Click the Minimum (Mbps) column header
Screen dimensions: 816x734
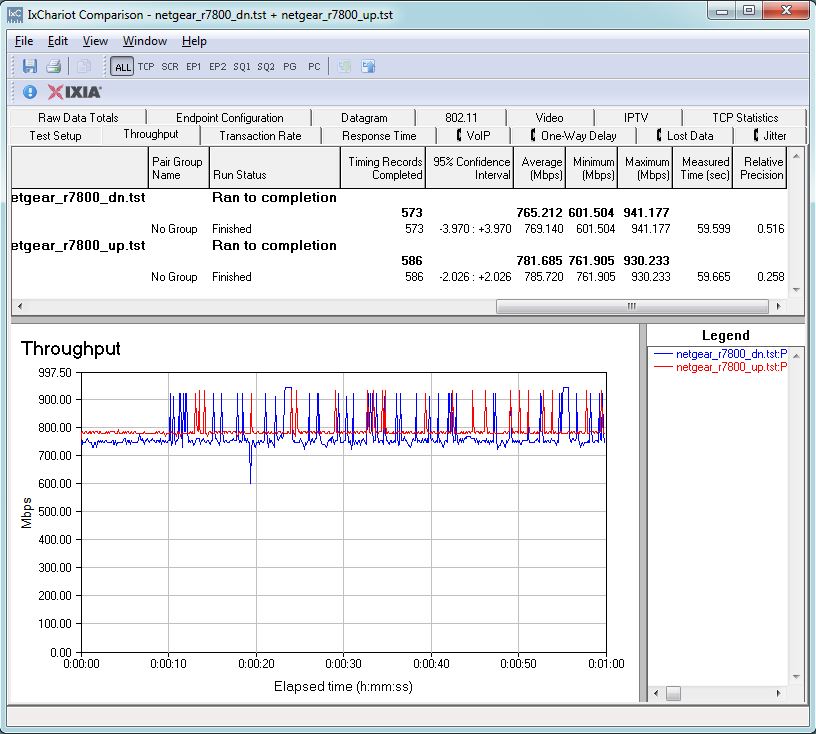pyautogui.click(x=592, y=168)
